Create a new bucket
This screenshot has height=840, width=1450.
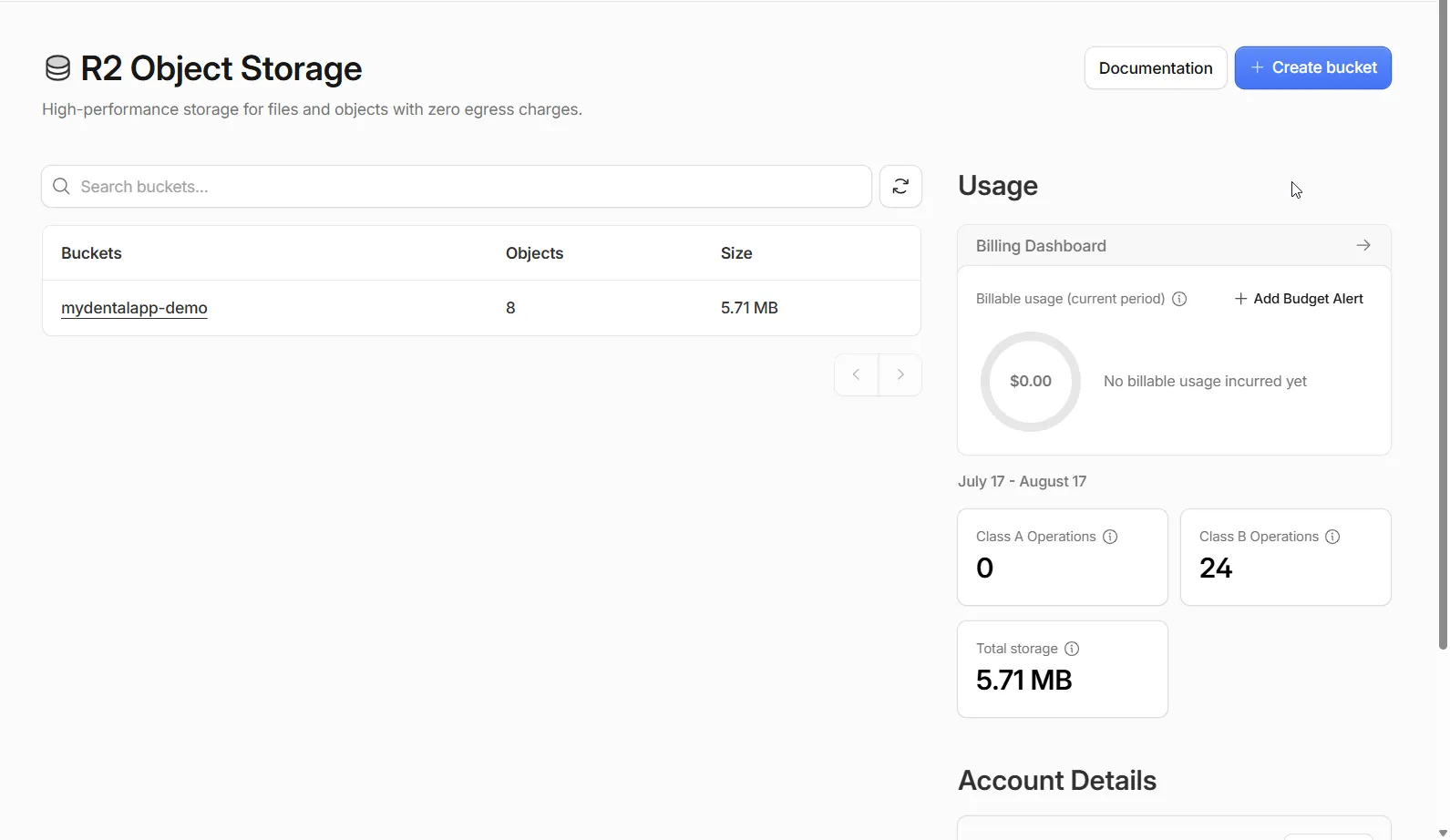click(1312, 68)
